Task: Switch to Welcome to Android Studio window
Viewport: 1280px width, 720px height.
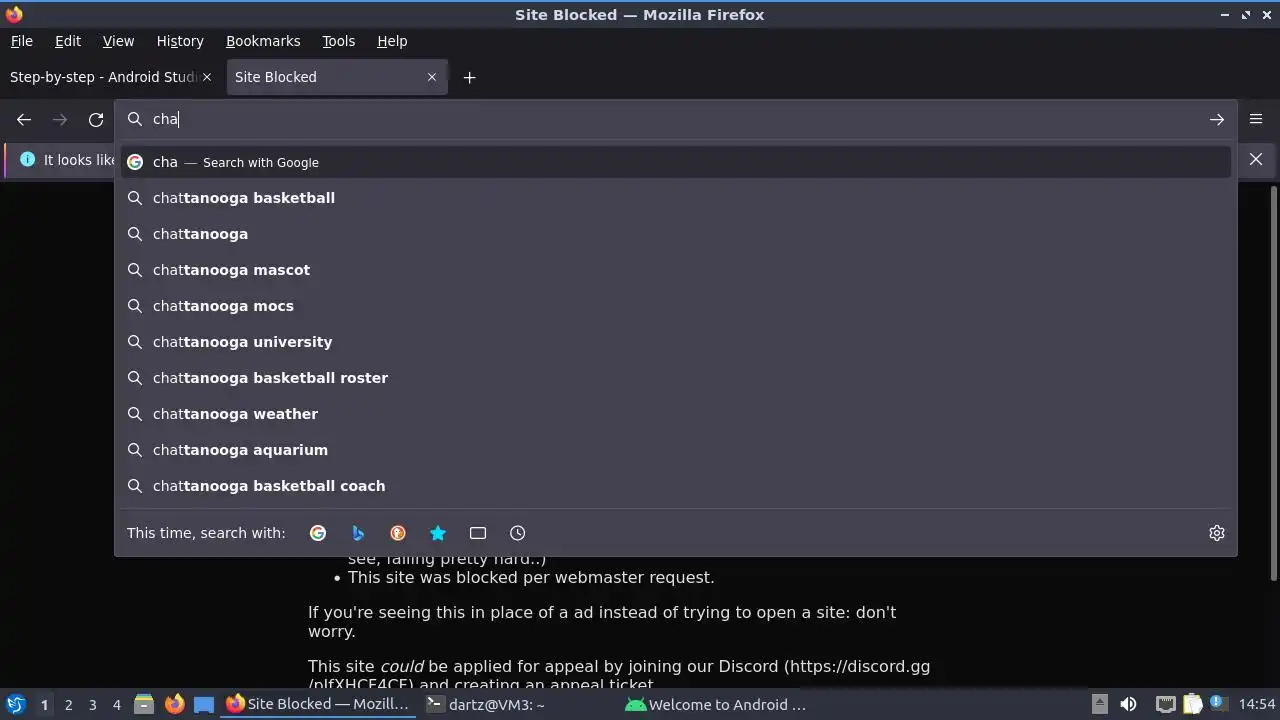Action: tap(716, 704)
